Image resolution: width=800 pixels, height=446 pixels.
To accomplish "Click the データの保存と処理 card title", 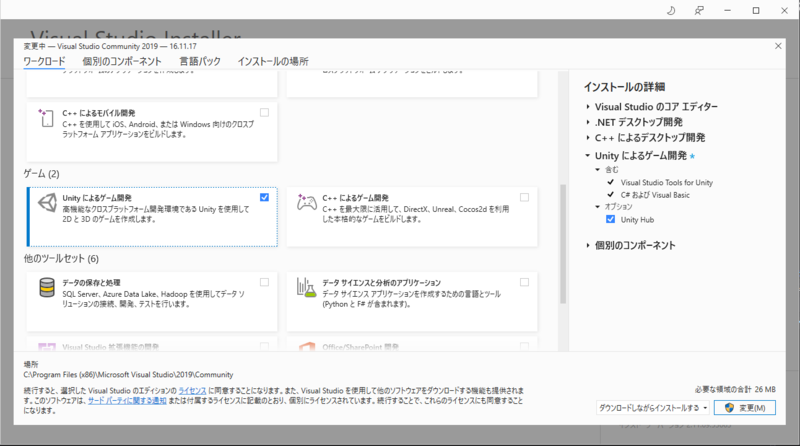I will click(91, 283).
